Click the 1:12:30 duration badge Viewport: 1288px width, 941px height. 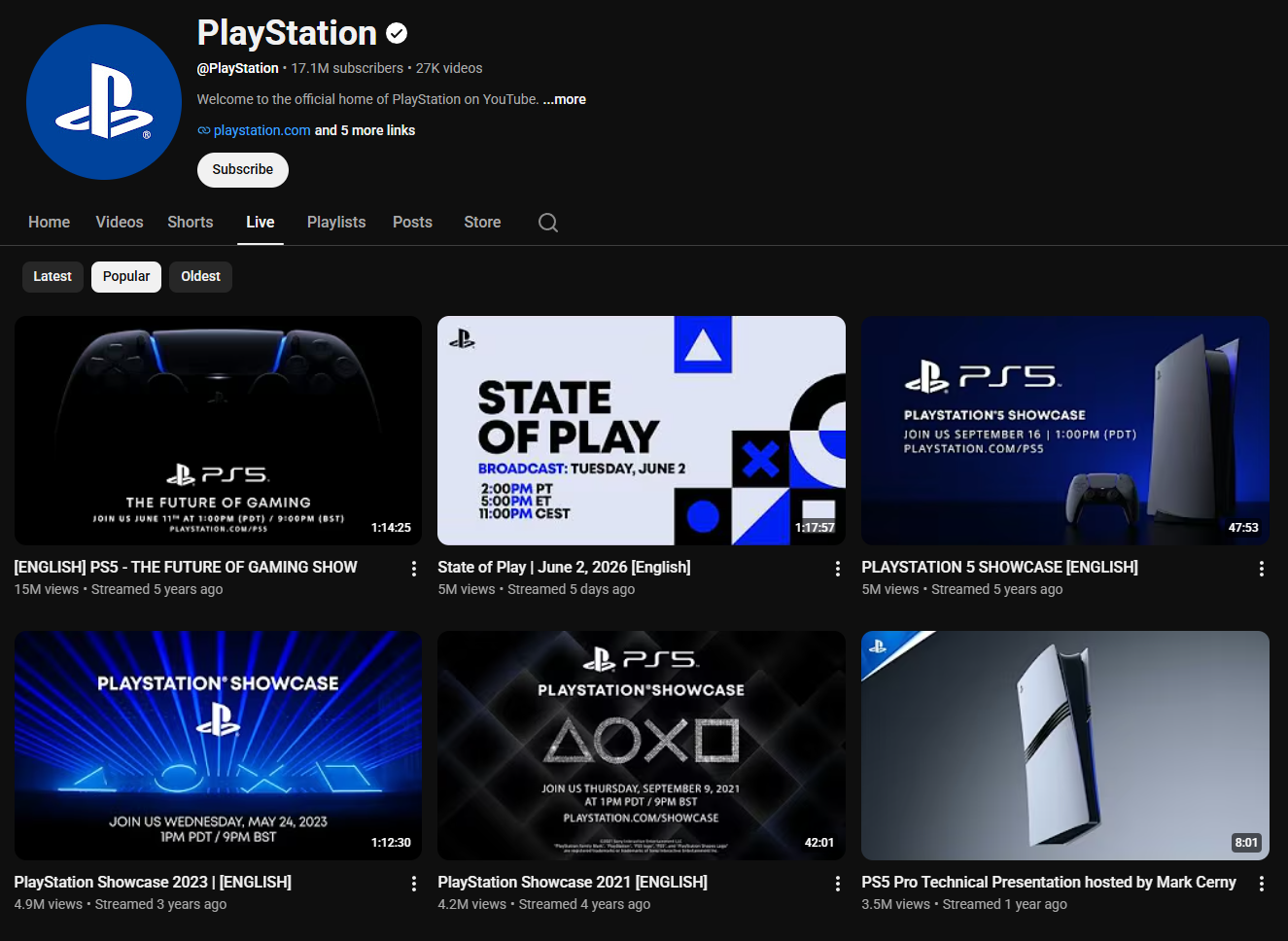[x=391, y=843]
